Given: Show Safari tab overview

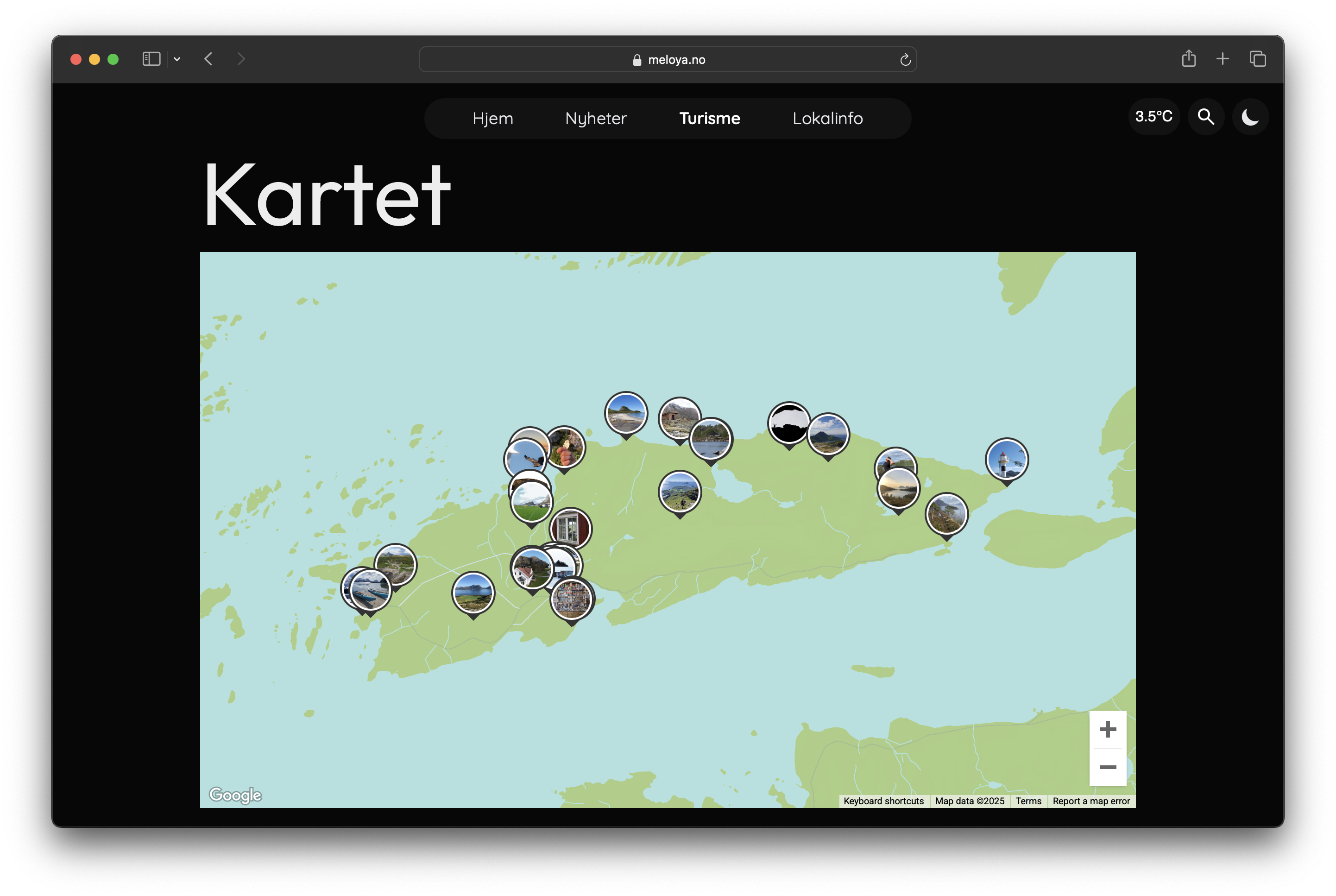Looking at the screenshot, I should coord(1257,59).
